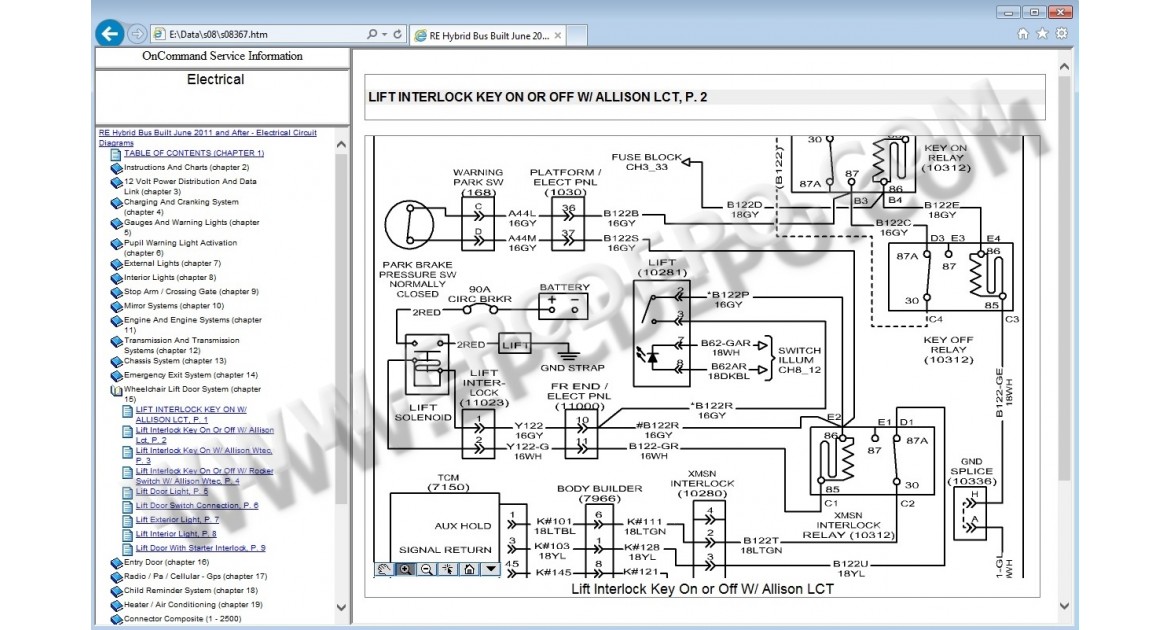
Task: Open TABLE OF CONTENTS (CHAPTER 1) link
Action: point(194,153)
